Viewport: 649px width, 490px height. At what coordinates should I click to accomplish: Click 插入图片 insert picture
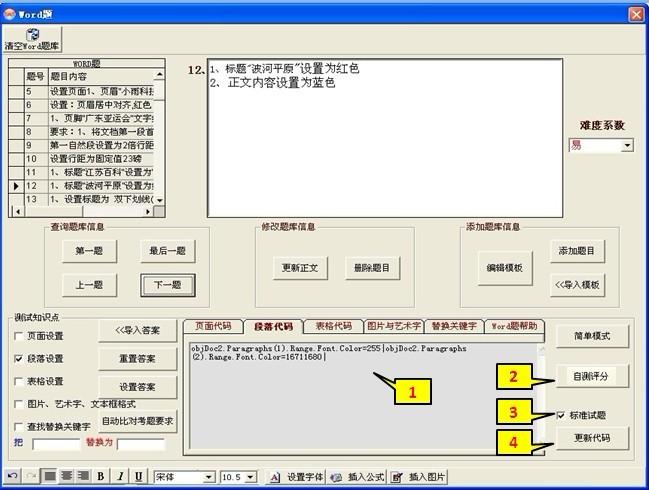point(418,477)
